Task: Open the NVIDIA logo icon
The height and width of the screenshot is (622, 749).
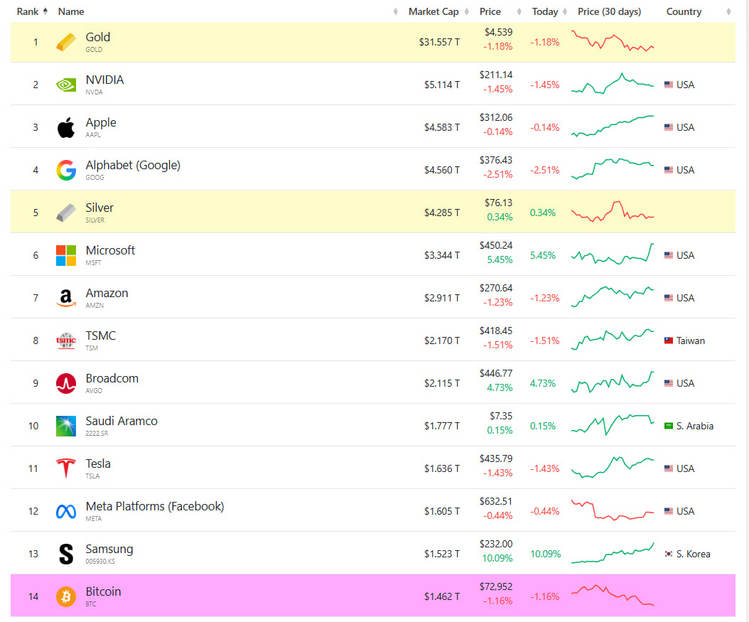Action: click(66, 85)
